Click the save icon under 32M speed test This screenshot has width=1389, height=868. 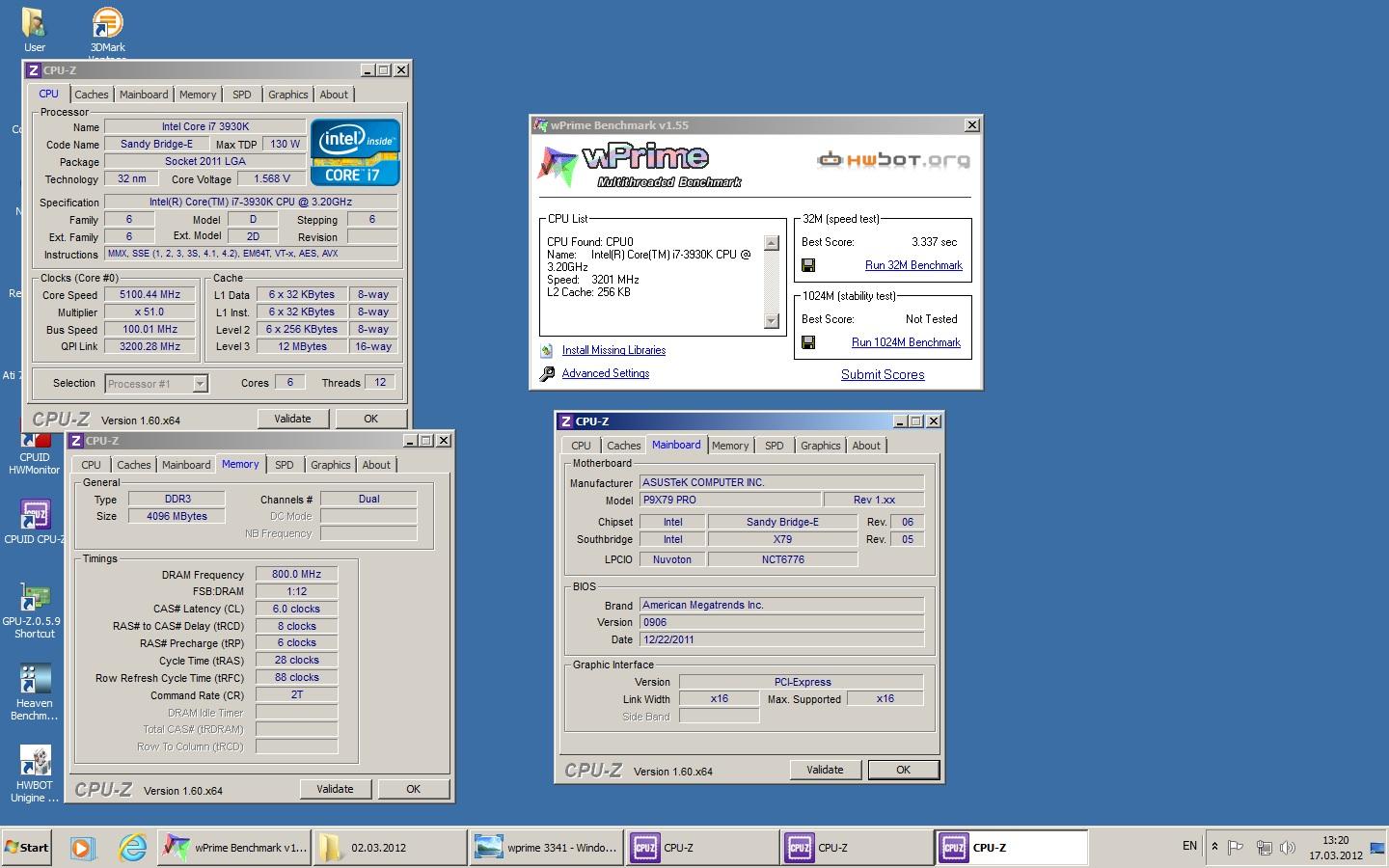[808, 265]
